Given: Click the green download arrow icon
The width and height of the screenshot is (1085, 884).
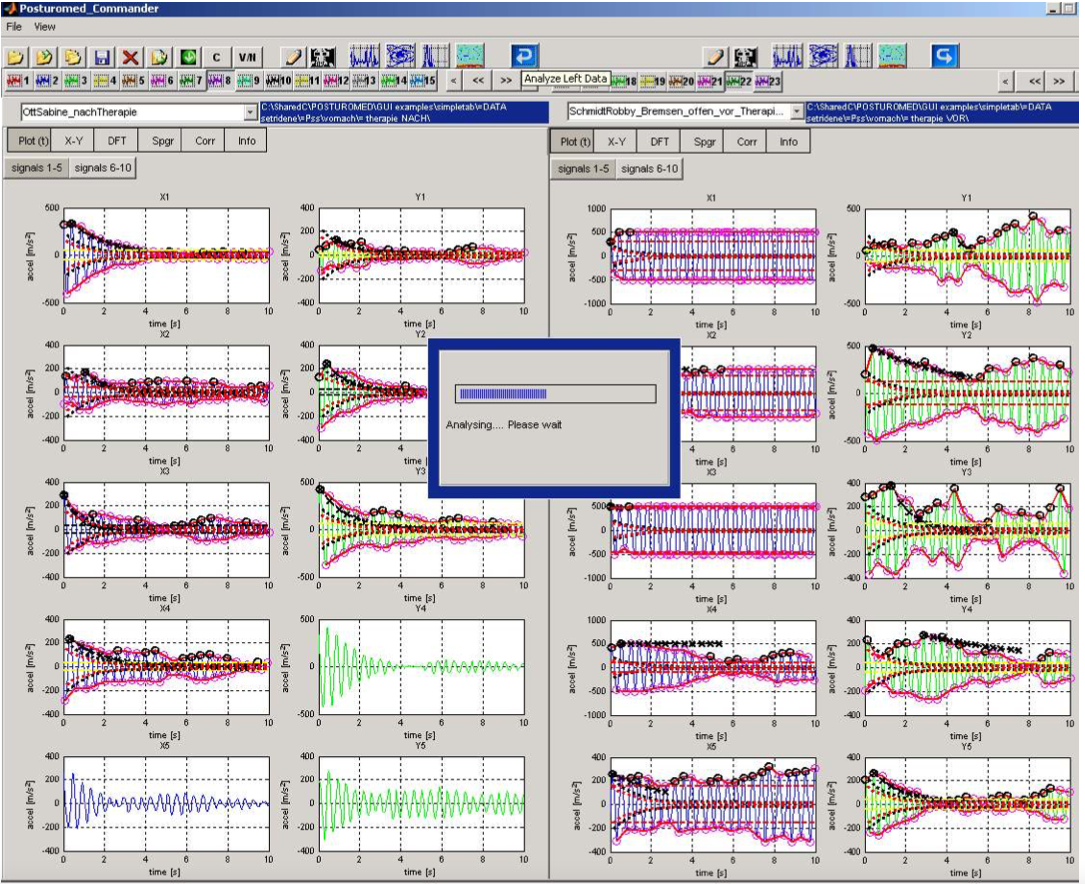Looking at the screenshot, I should [187, 56].
